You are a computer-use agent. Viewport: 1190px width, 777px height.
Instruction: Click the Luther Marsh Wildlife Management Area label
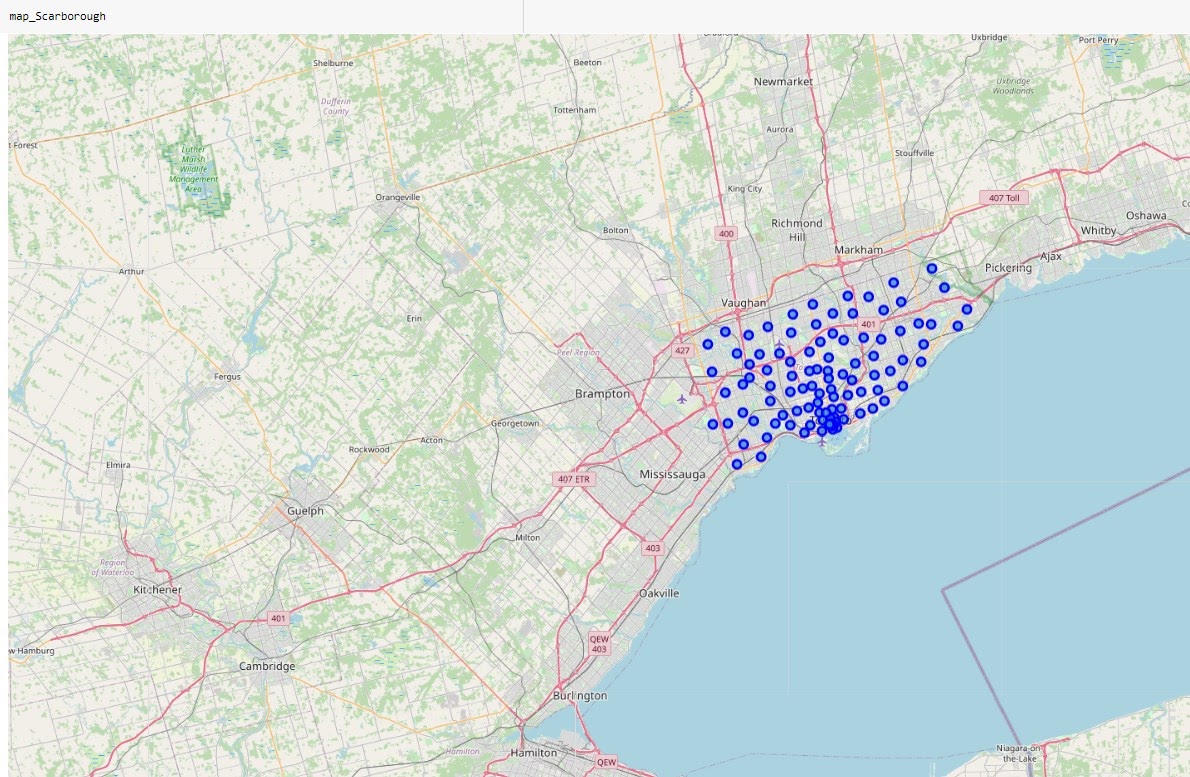pyautogui.click(x=194, y=169)
